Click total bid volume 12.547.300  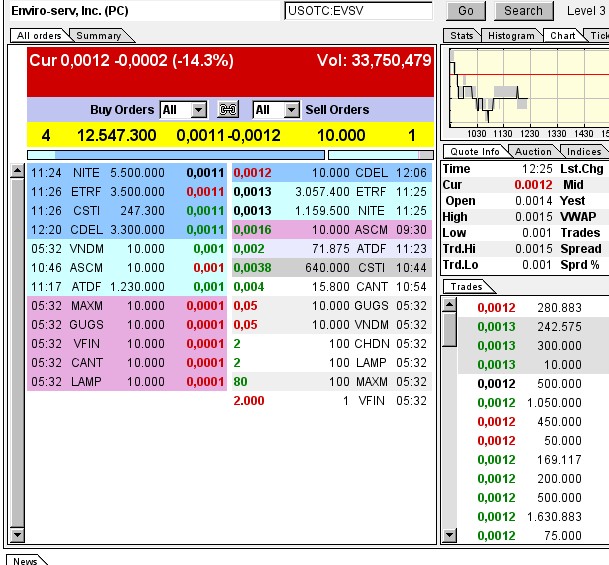click(x=117, y=136)
